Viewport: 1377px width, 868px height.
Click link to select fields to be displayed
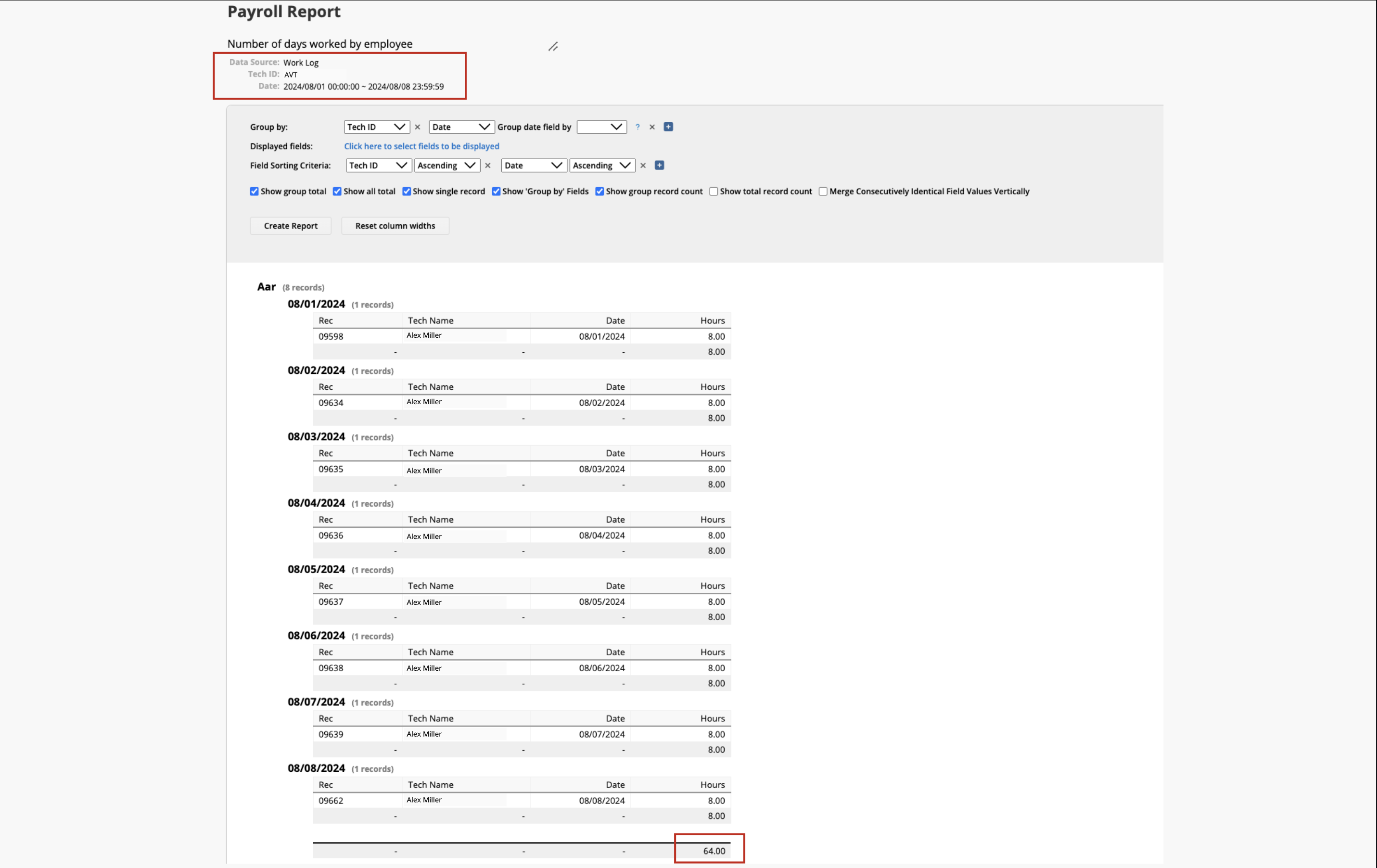pos(421,146)
